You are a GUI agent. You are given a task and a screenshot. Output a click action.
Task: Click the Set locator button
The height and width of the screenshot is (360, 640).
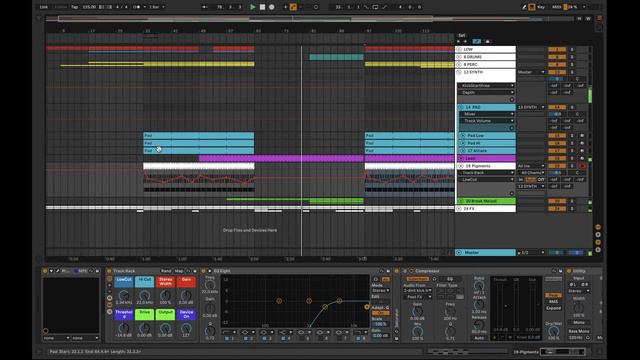462,36
